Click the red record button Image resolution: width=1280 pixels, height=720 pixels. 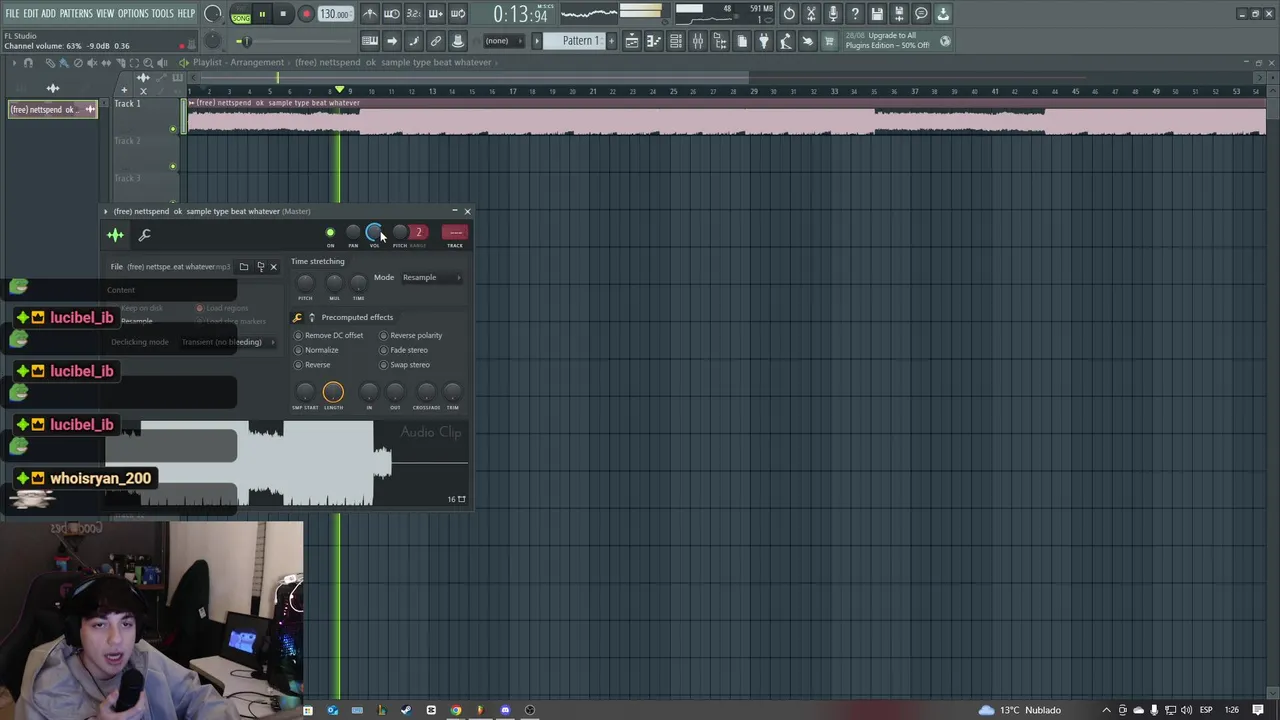pos(306,15)
